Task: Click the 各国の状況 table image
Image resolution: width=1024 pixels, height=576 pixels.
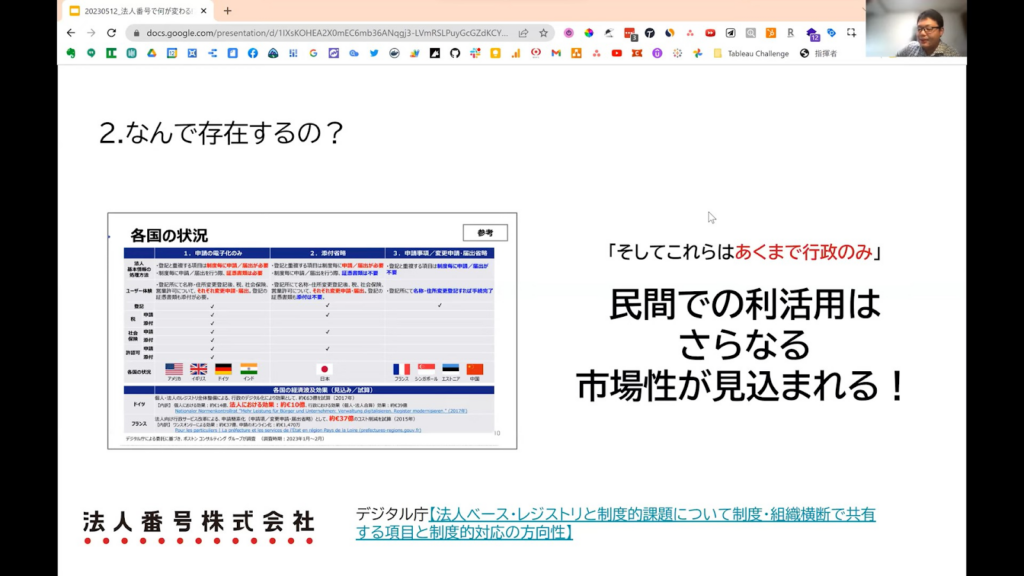Action: [312, 330]
